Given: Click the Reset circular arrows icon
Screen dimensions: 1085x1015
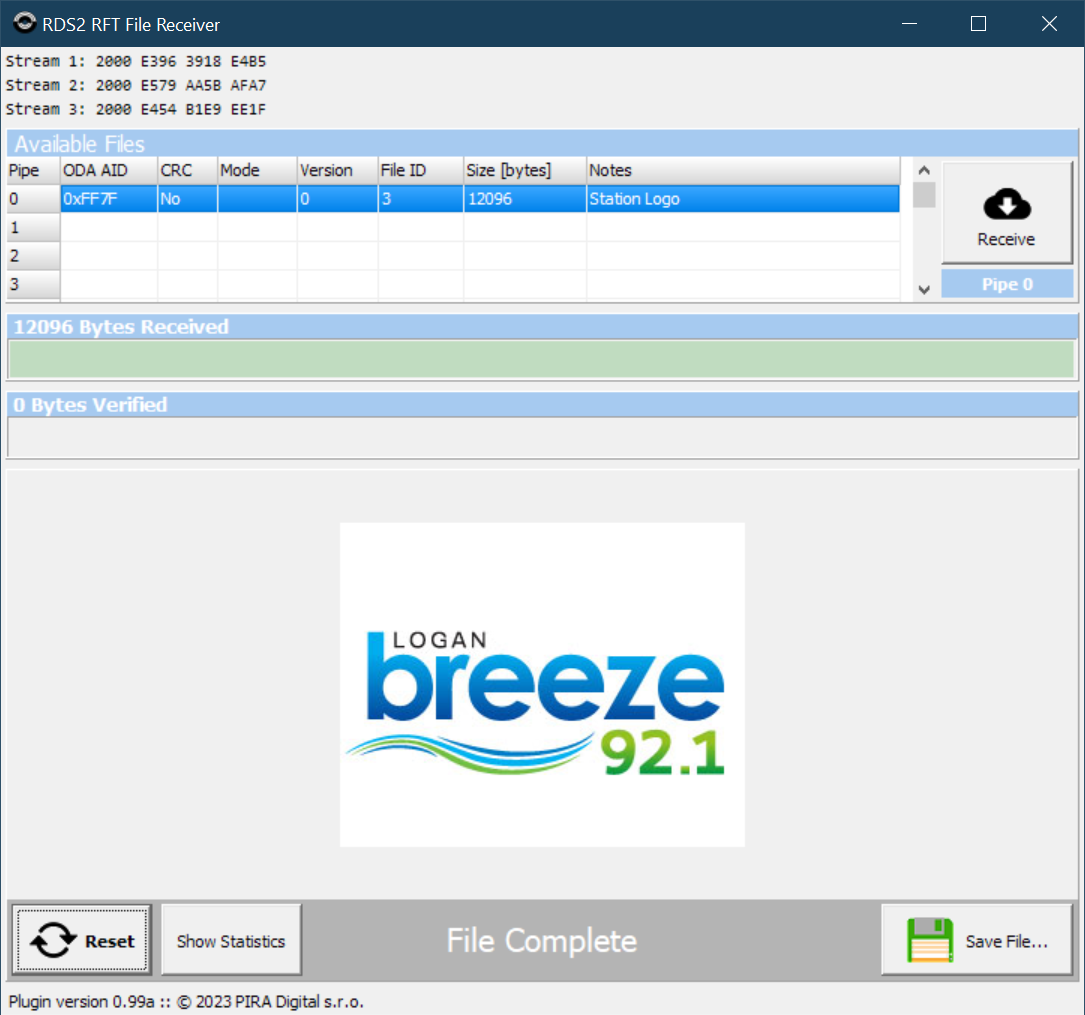Looking at the screenshot, I should (x=51, y=941).
